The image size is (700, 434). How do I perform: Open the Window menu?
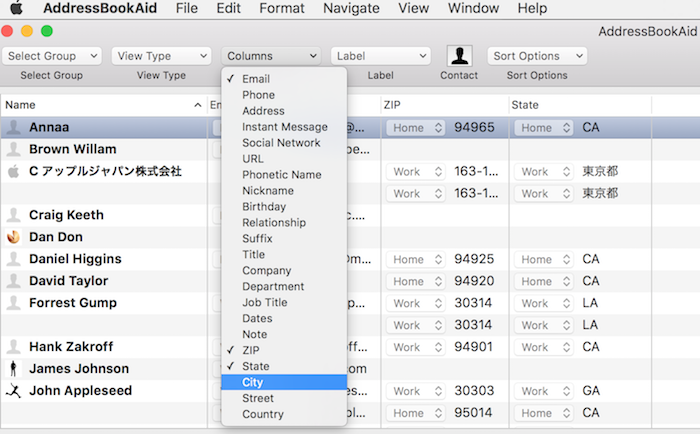pyautogui.click(x=473, y=8)
